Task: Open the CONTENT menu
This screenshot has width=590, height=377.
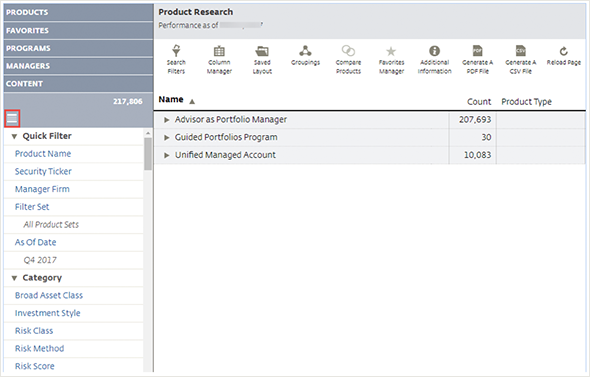Action: 78,84
